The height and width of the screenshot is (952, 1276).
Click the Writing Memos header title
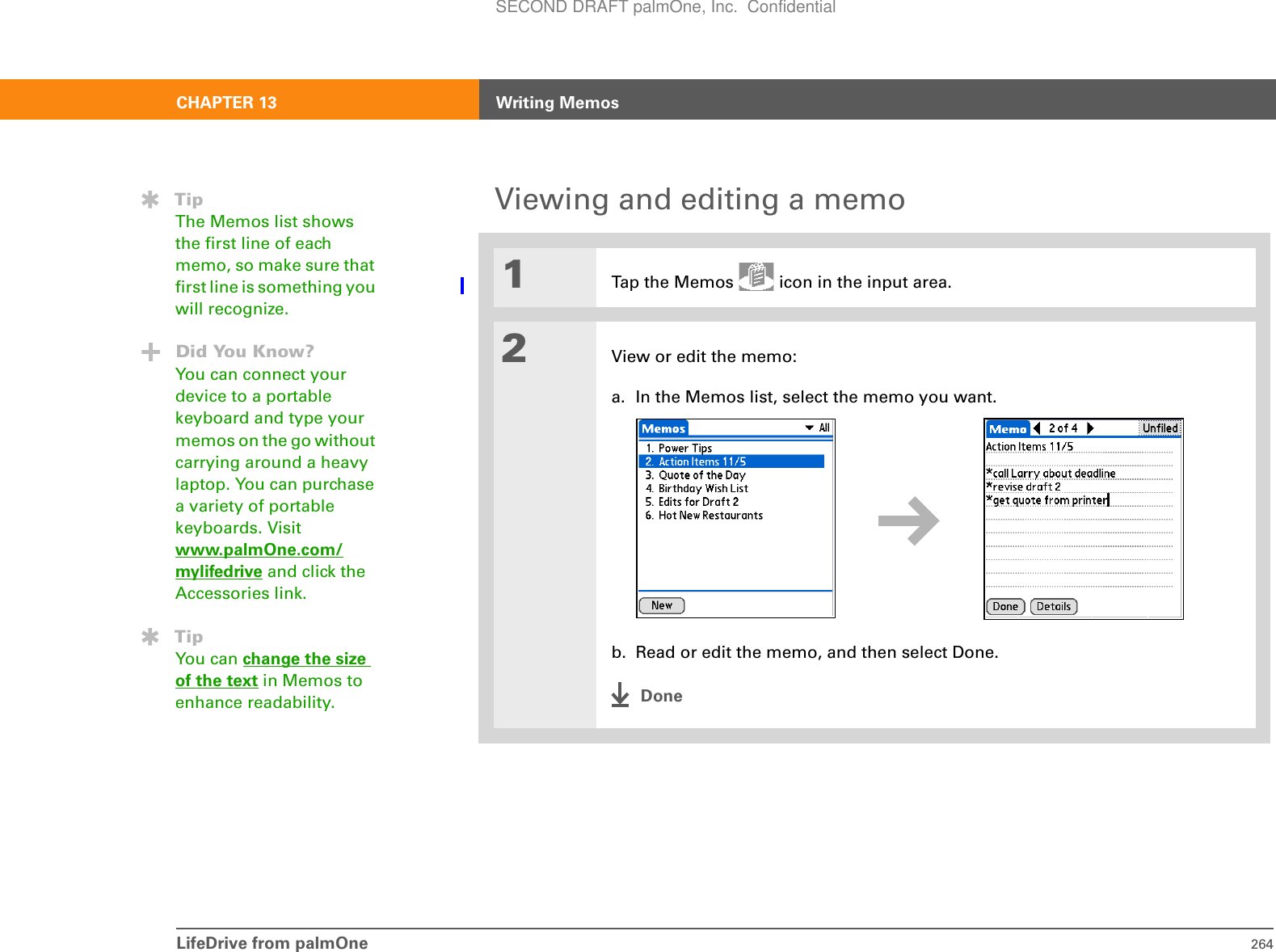557,103
